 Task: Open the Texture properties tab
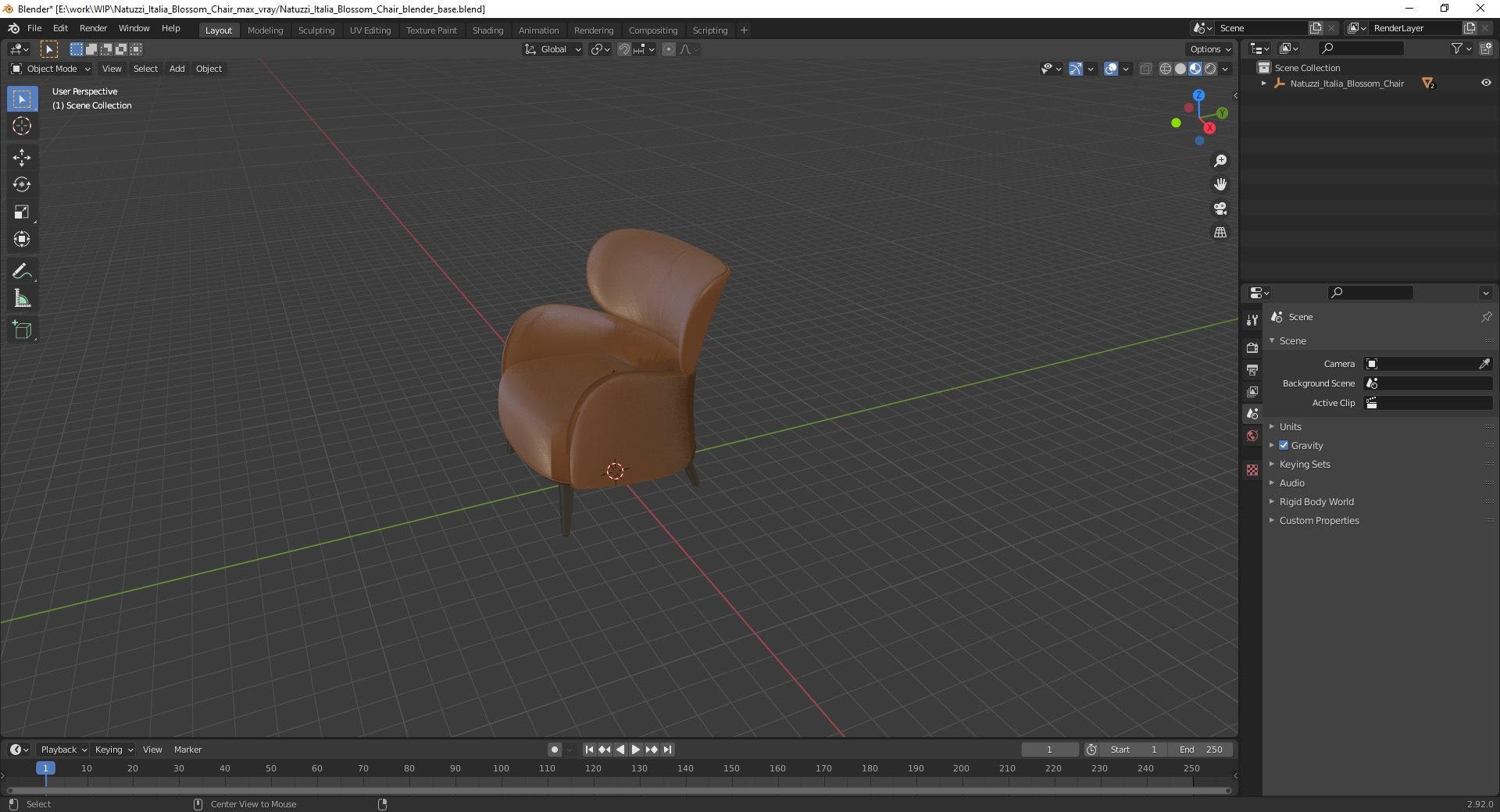pyautogui.click(x=1252, y=470)
